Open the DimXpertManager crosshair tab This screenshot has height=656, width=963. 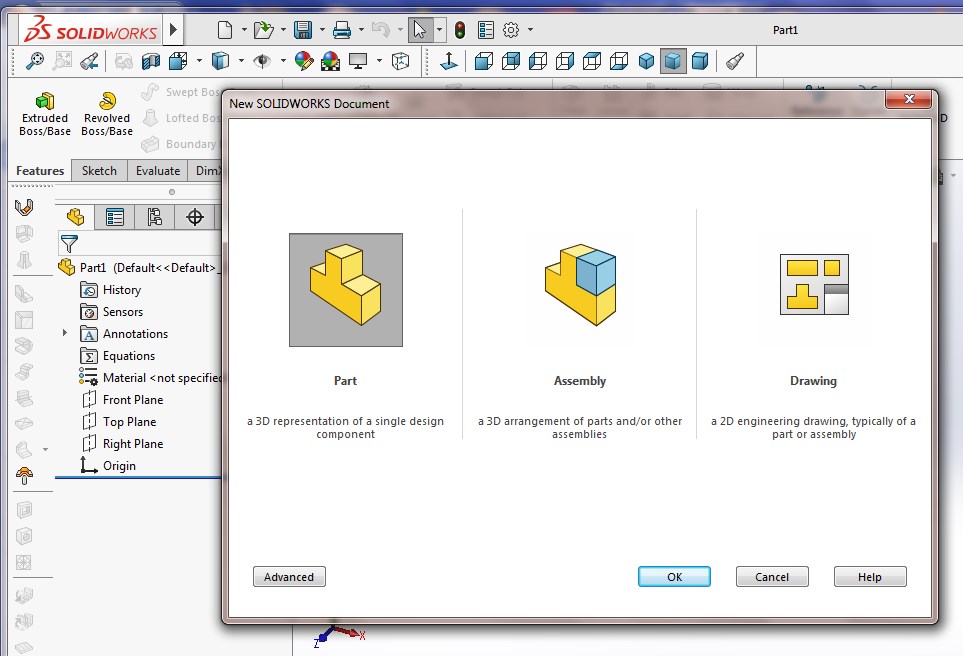[195, 217]
